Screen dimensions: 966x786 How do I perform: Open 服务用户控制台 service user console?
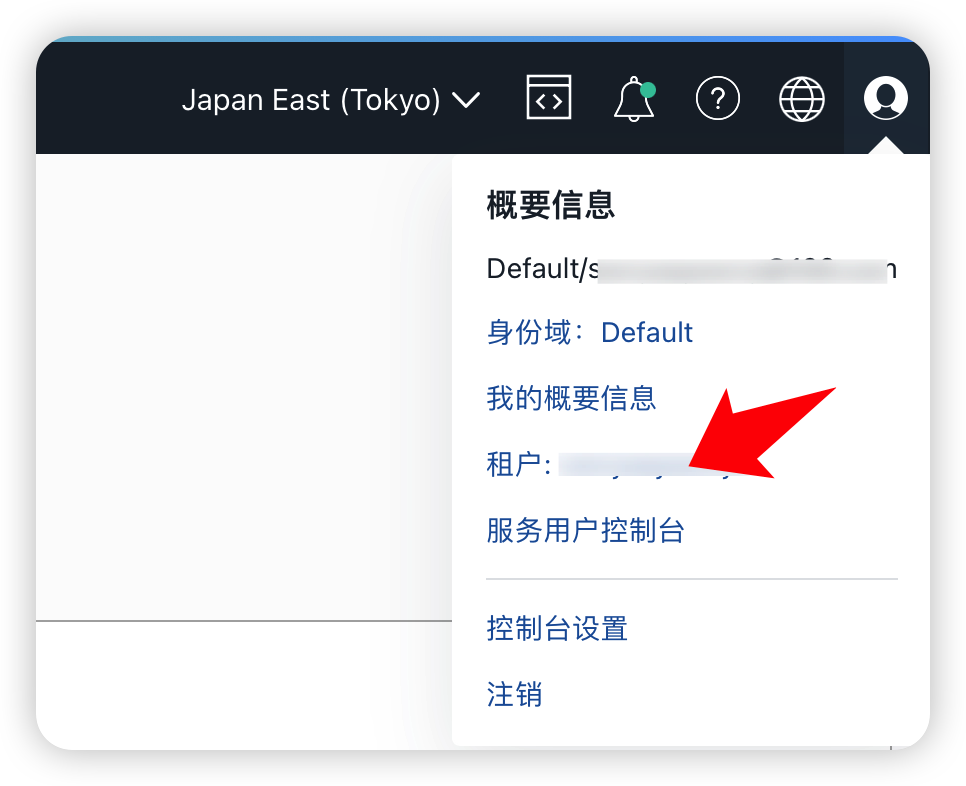585,531
